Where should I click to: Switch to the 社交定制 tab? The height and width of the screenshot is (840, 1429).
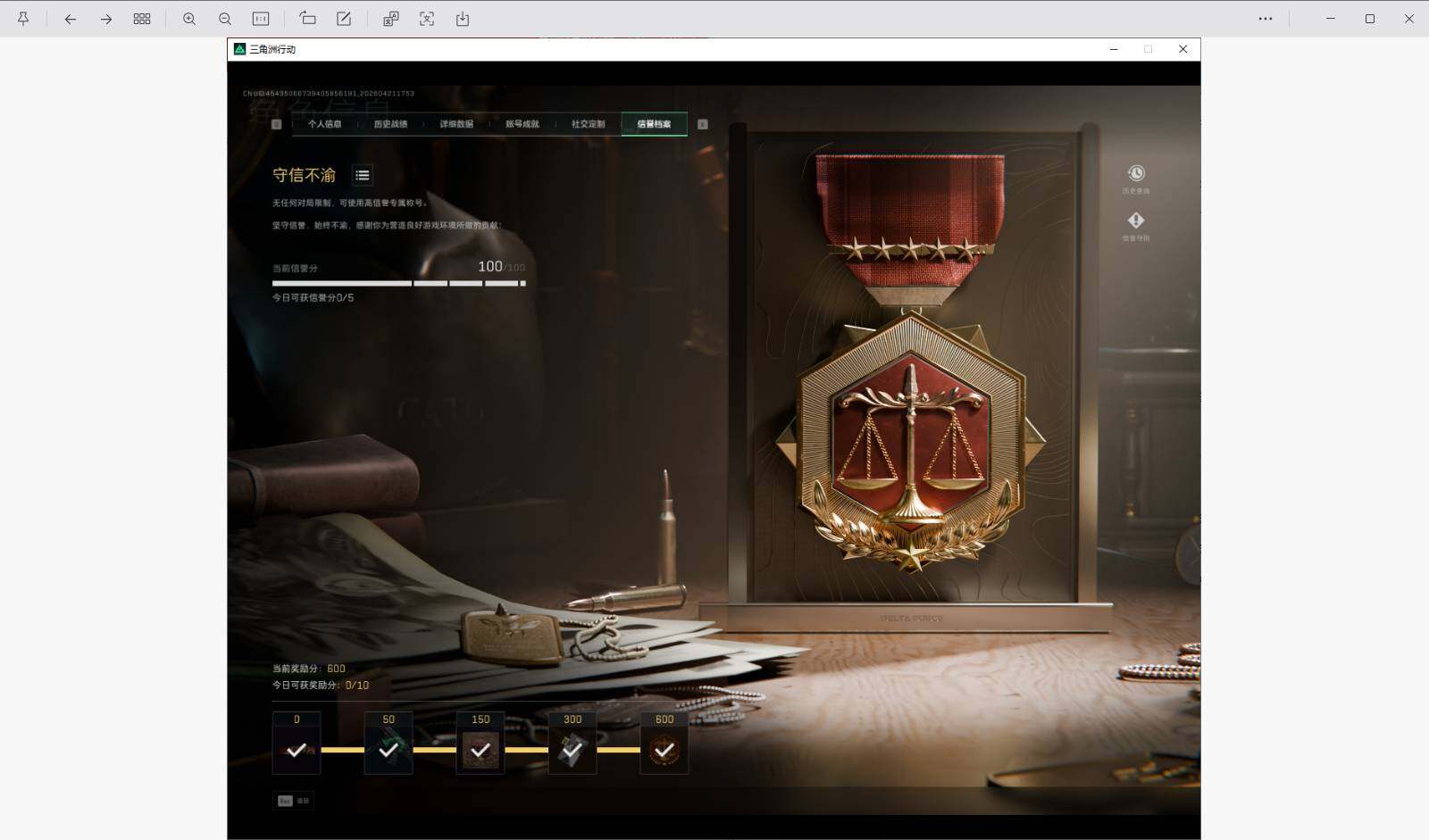click(x=589, y=124)
